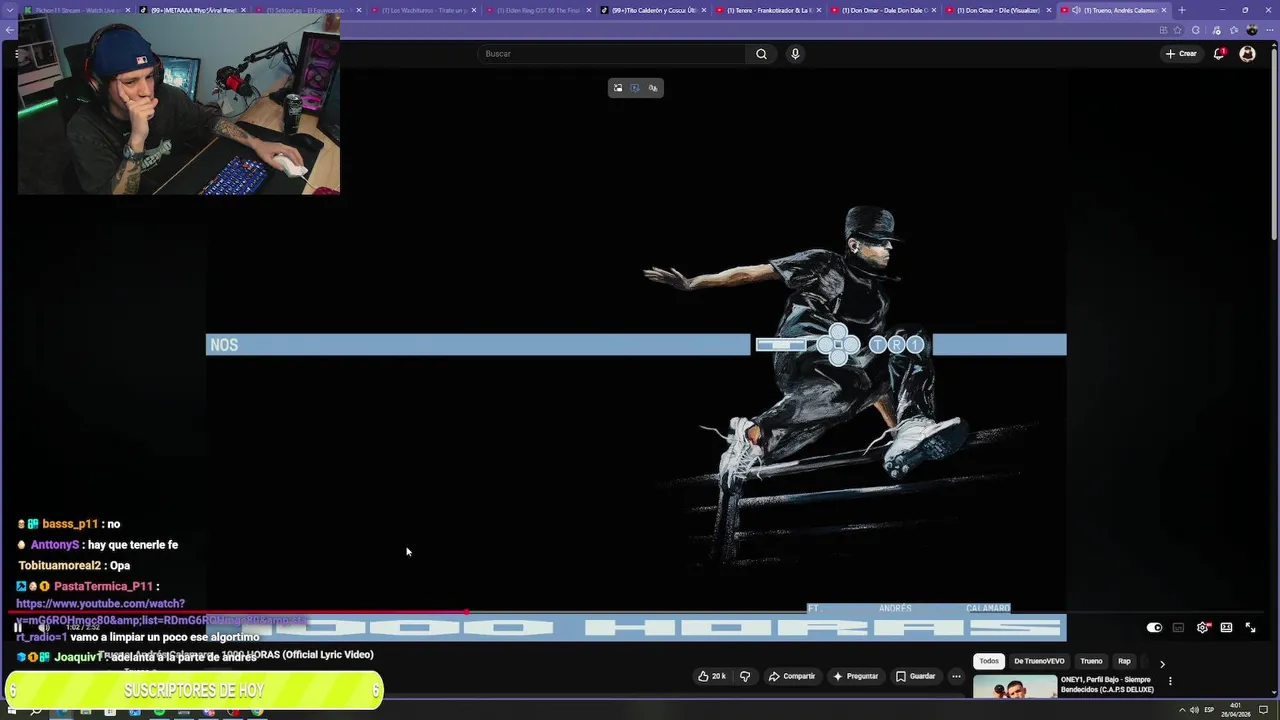This screenshot has width=1280, height=720.
Task: Start voice search with microphone icon
Action: (795, 54)
